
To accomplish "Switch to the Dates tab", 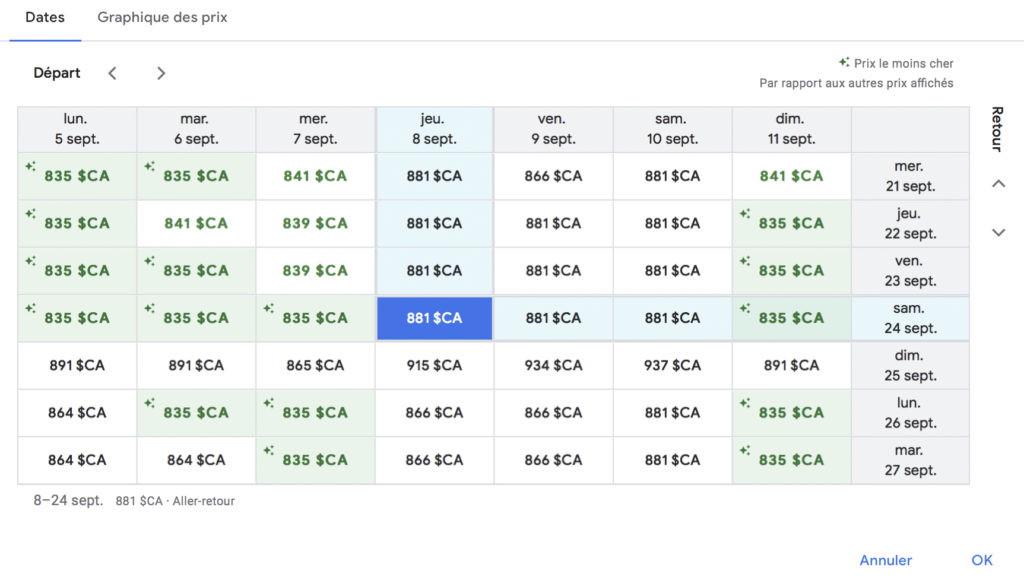I will pyautogui.click(x=44, y=18).
